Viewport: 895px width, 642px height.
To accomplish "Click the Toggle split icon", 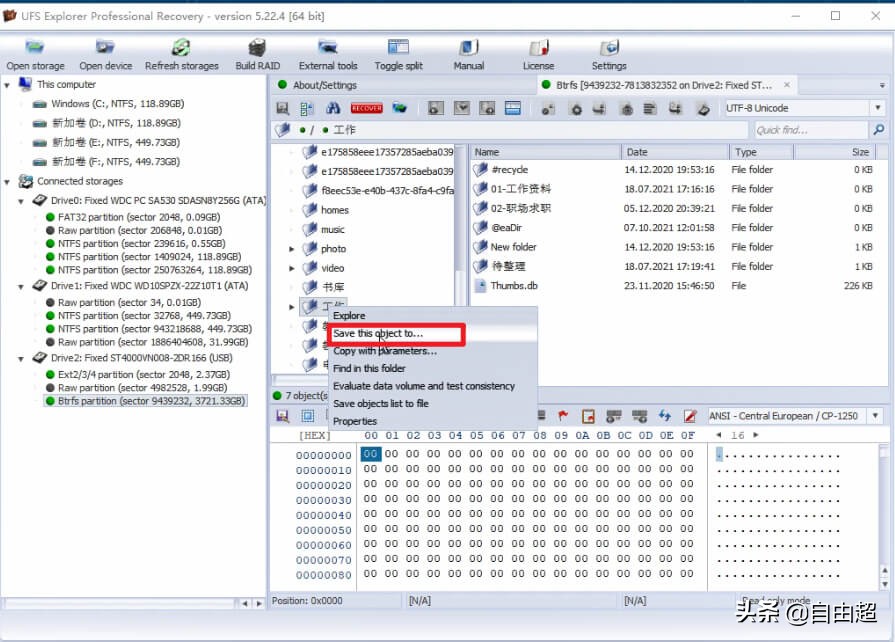I will pyautogui.click(x=398, y=47).
